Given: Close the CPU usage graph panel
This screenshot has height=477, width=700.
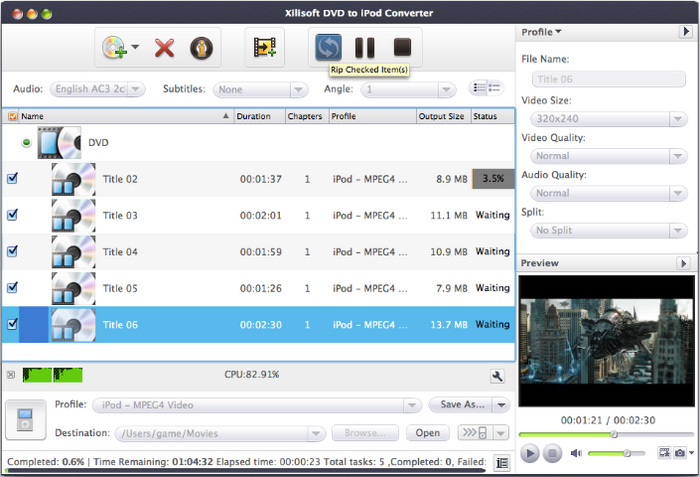Looking at the screenshot, I should (11, 375).
